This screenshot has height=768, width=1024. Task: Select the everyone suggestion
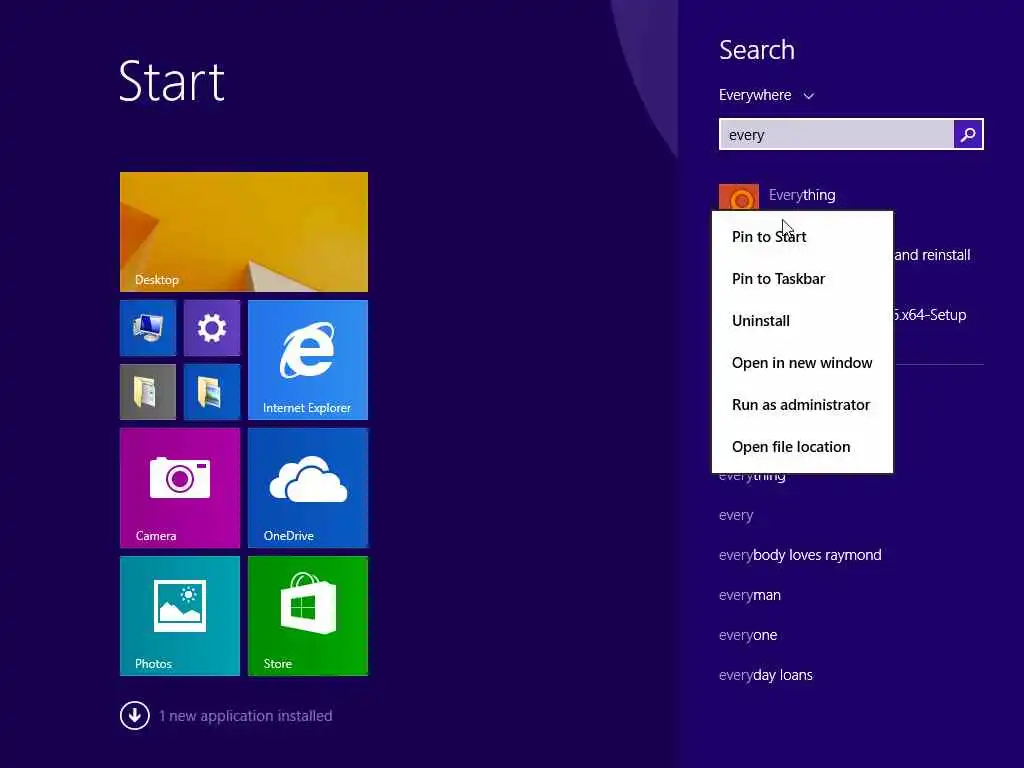pyautogui.click(x=748, y=635)
